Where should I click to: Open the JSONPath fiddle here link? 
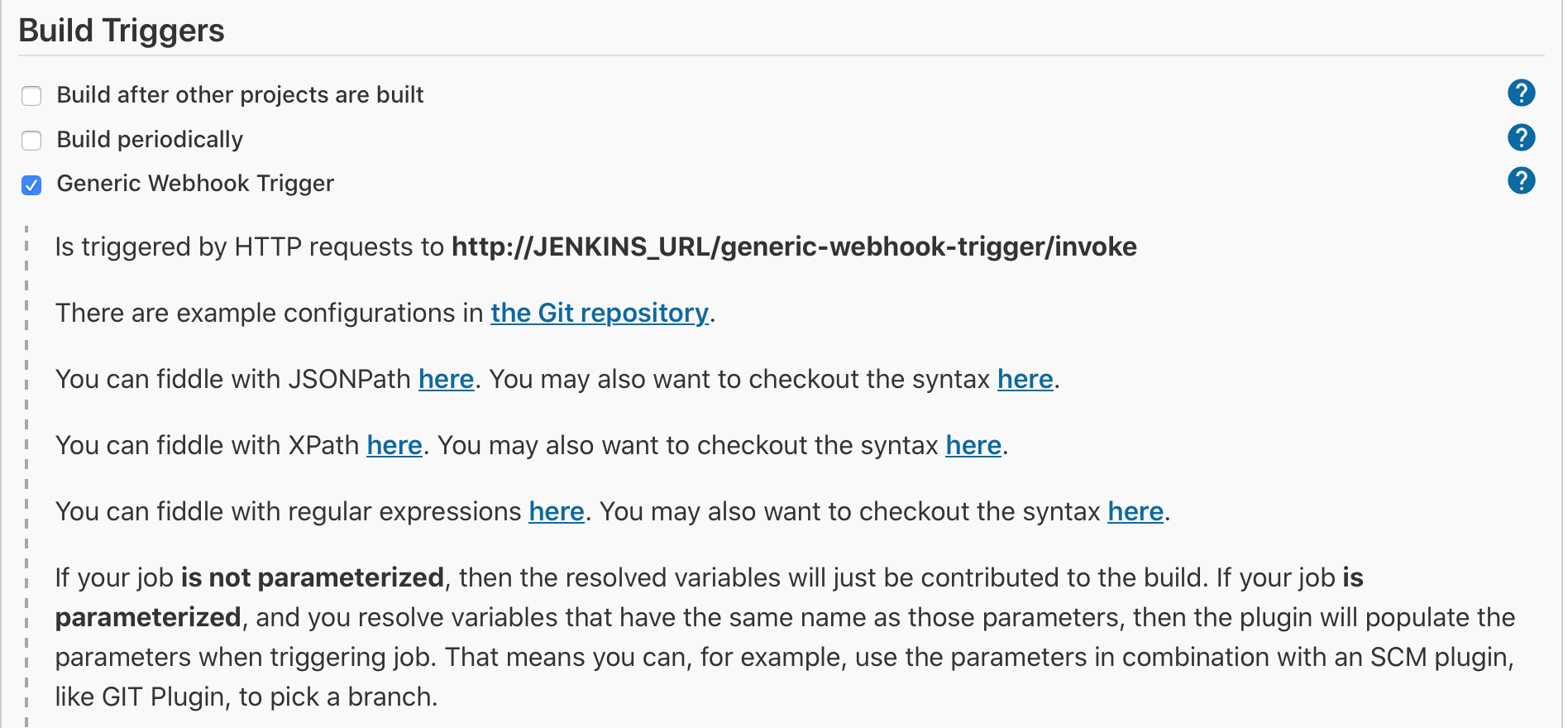446,380
